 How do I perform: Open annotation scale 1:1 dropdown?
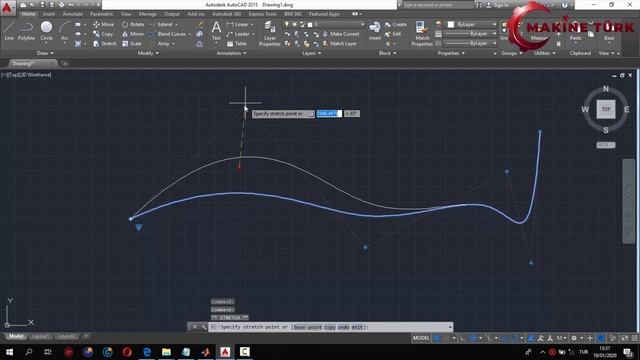(x=562, y=338)
